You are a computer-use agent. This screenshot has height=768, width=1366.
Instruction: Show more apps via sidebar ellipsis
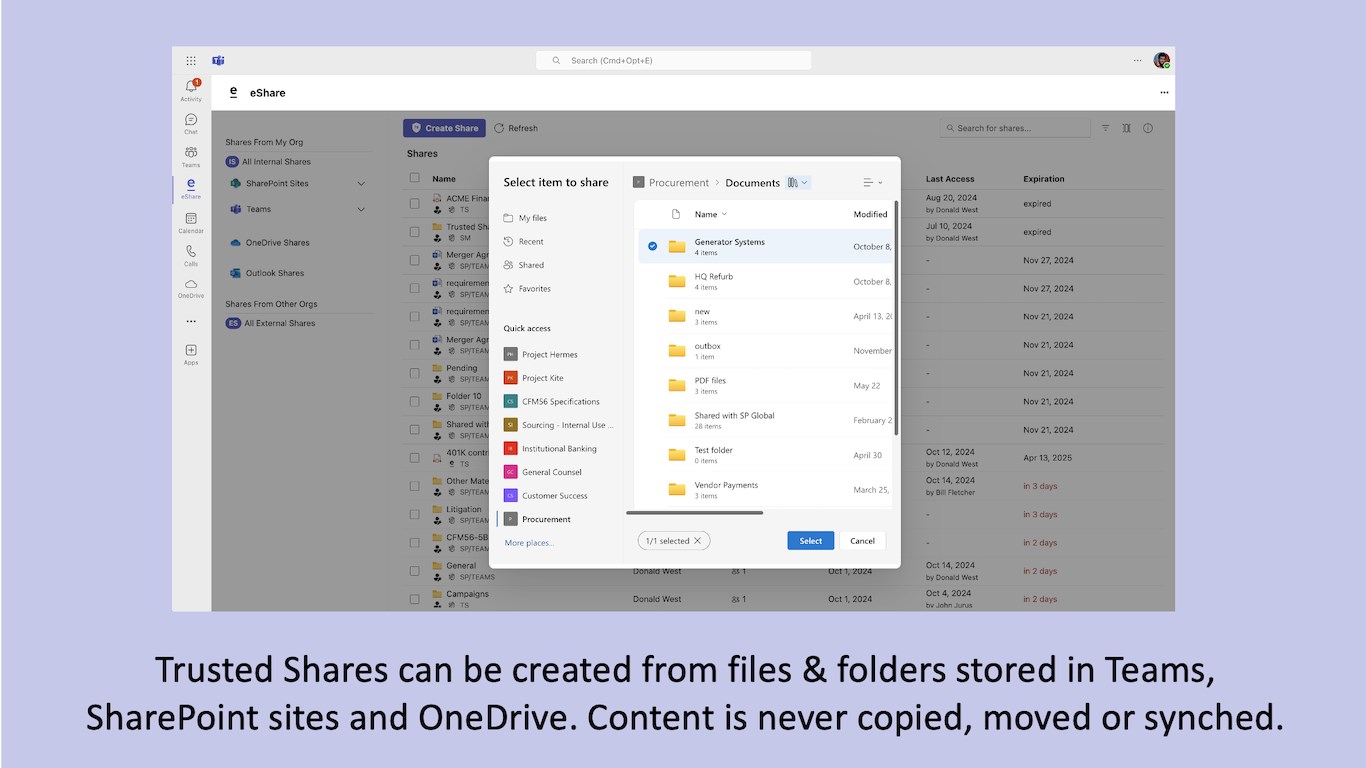191,322
